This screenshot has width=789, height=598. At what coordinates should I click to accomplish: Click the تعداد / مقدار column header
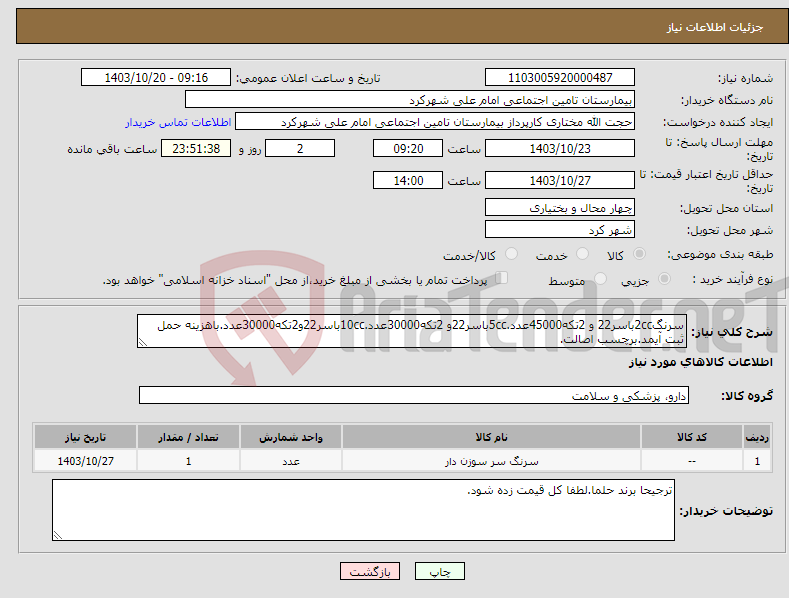click(x=188, y=437)
